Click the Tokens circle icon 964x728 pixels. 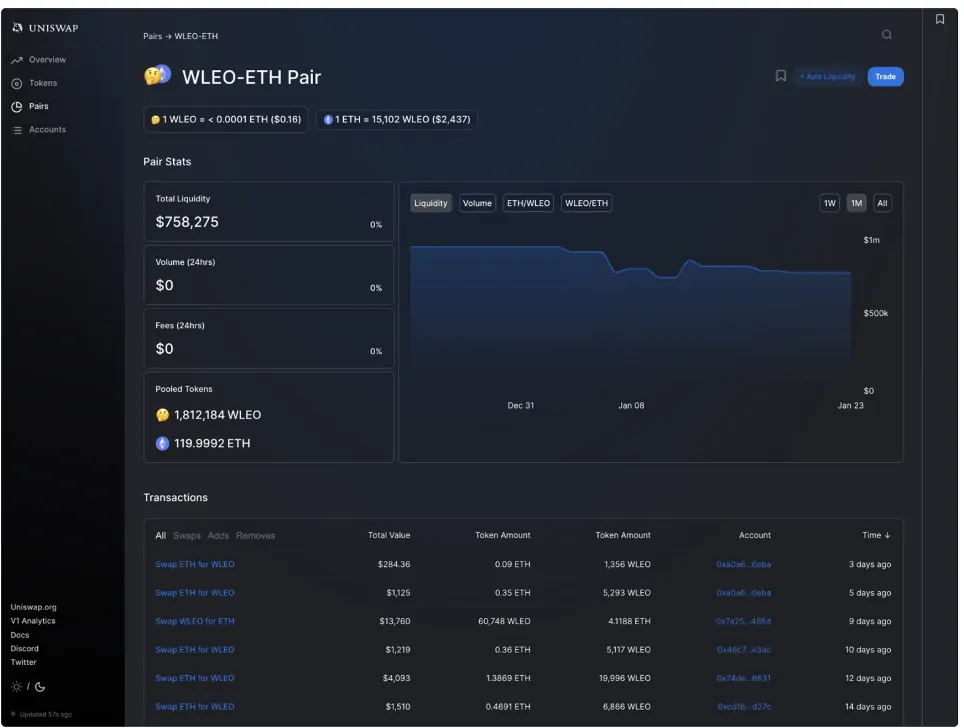tap(17, 84)
